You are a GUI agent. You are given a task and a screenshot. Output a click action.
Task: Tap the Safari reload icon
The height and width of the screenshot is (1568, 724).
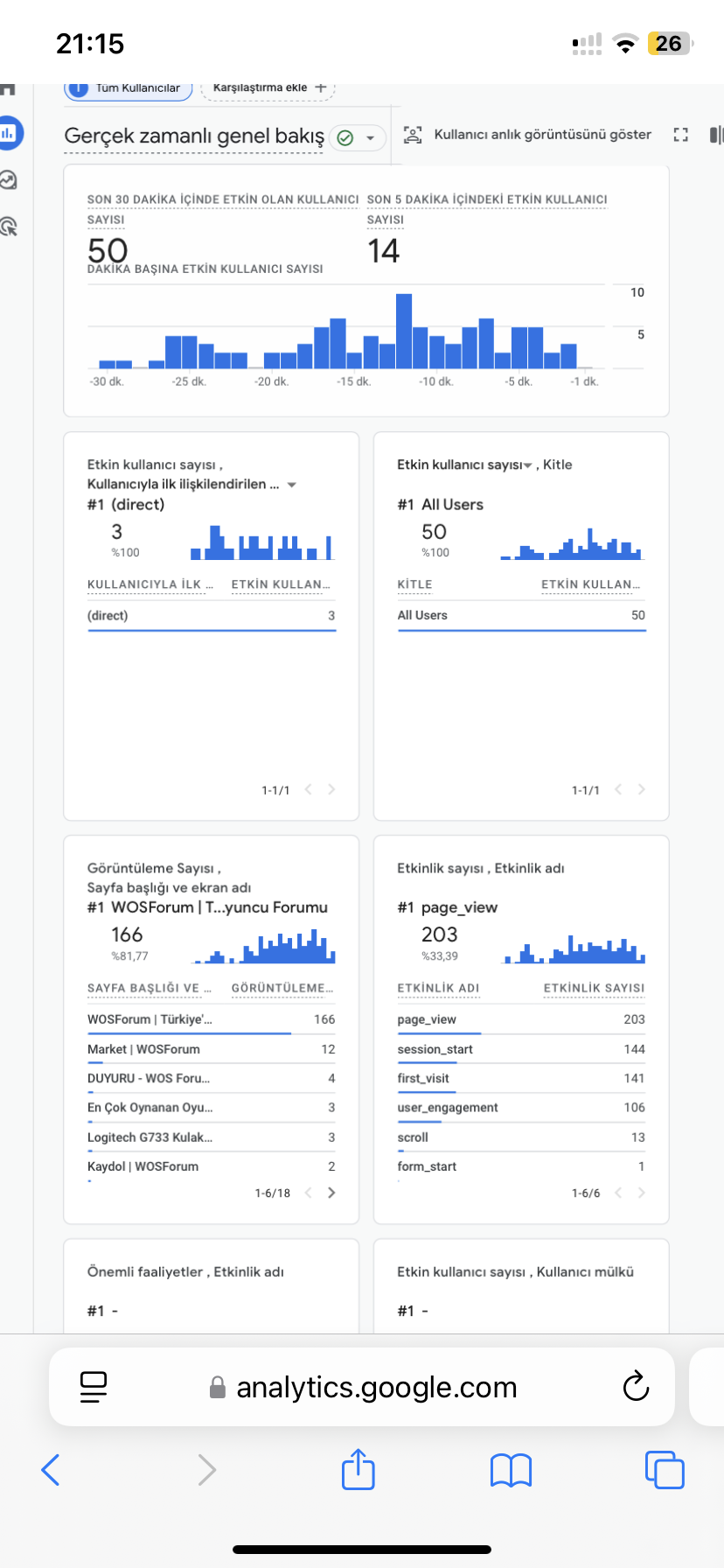pos(636,1386)
